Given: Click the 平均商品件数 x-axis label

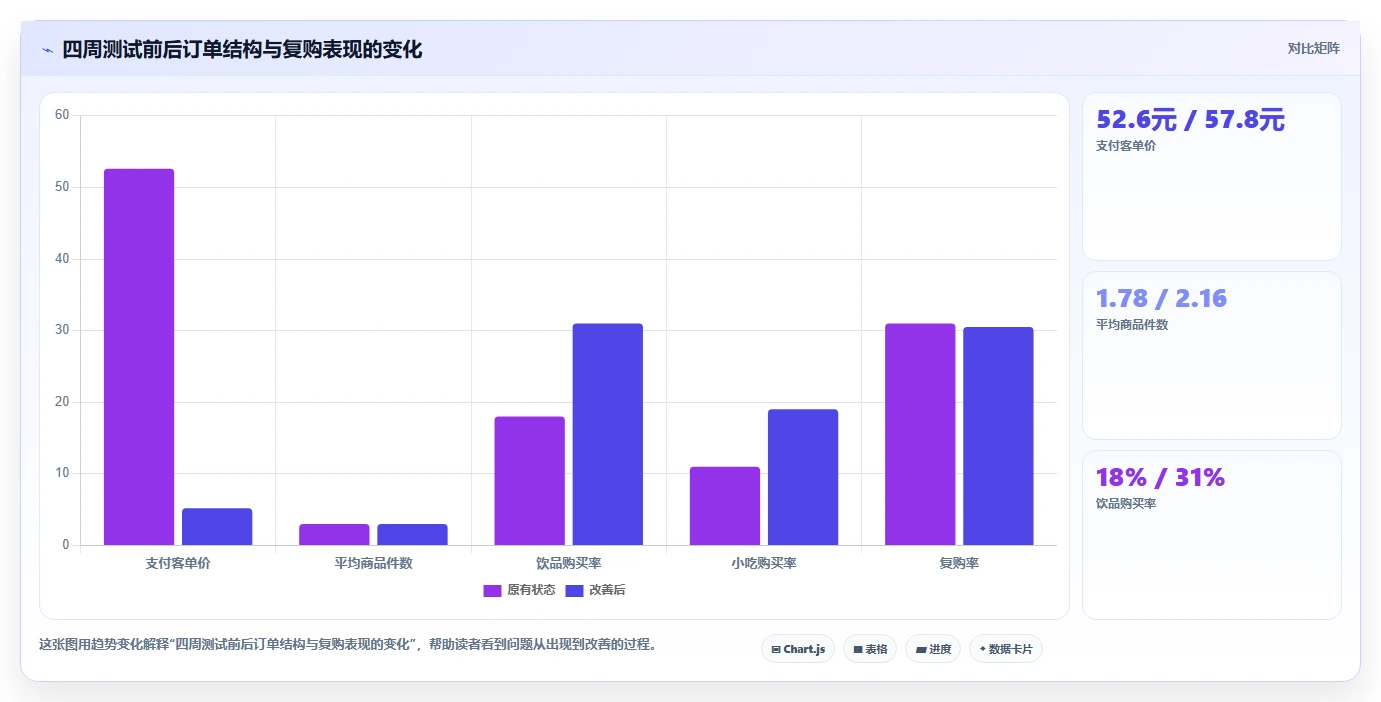Looking at the screenshot, I should pyautogui.click(x=373, y=563).
